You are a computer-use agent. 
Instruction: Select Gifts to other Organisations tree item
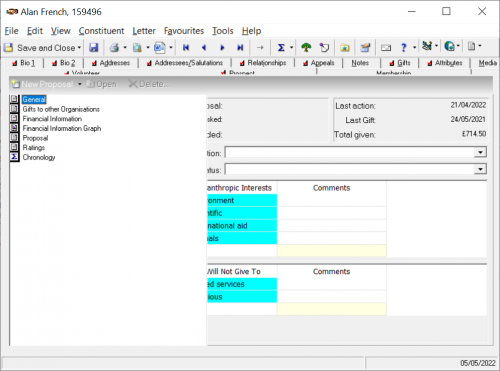[61, 109]
